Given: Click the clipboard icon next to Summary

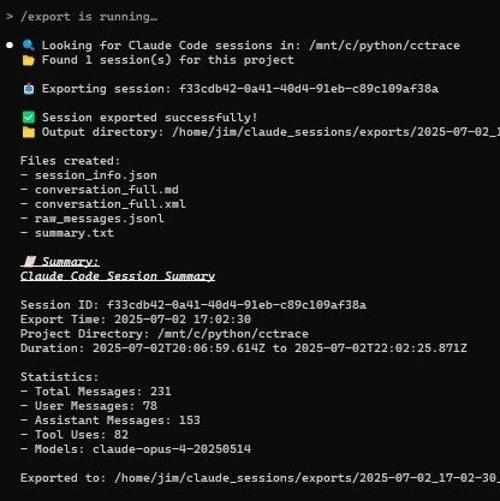Looking at the screenshot, I should tap(30, 261).
